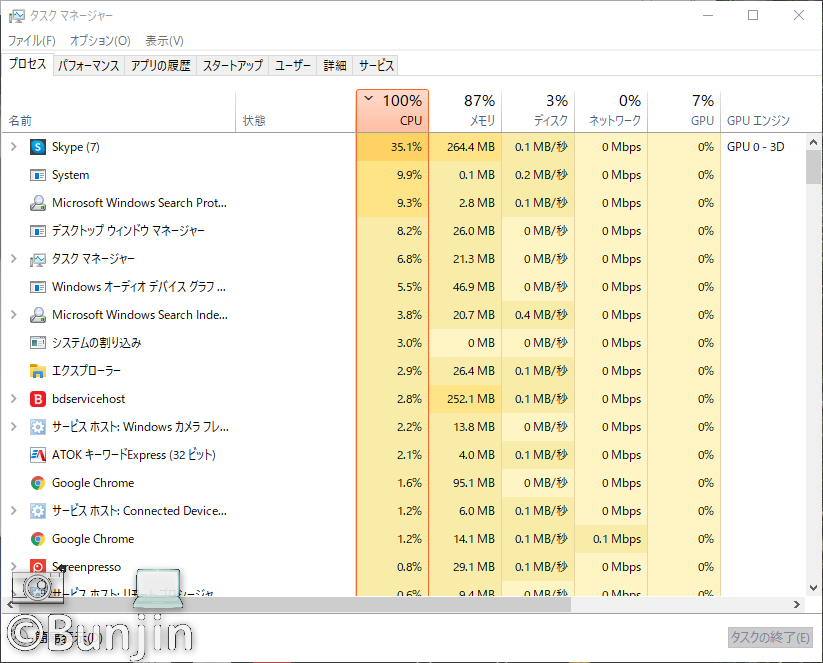
Task: Click the vertical scrollbar up arrow
Action: [814, 142]
